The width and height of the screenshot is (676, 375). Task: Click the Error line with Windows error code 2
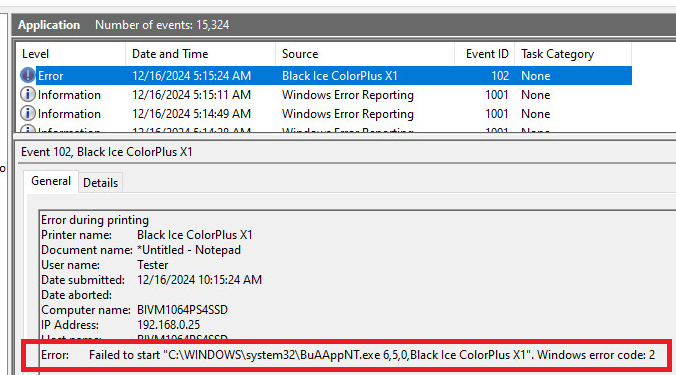click(x=347, y=355)
